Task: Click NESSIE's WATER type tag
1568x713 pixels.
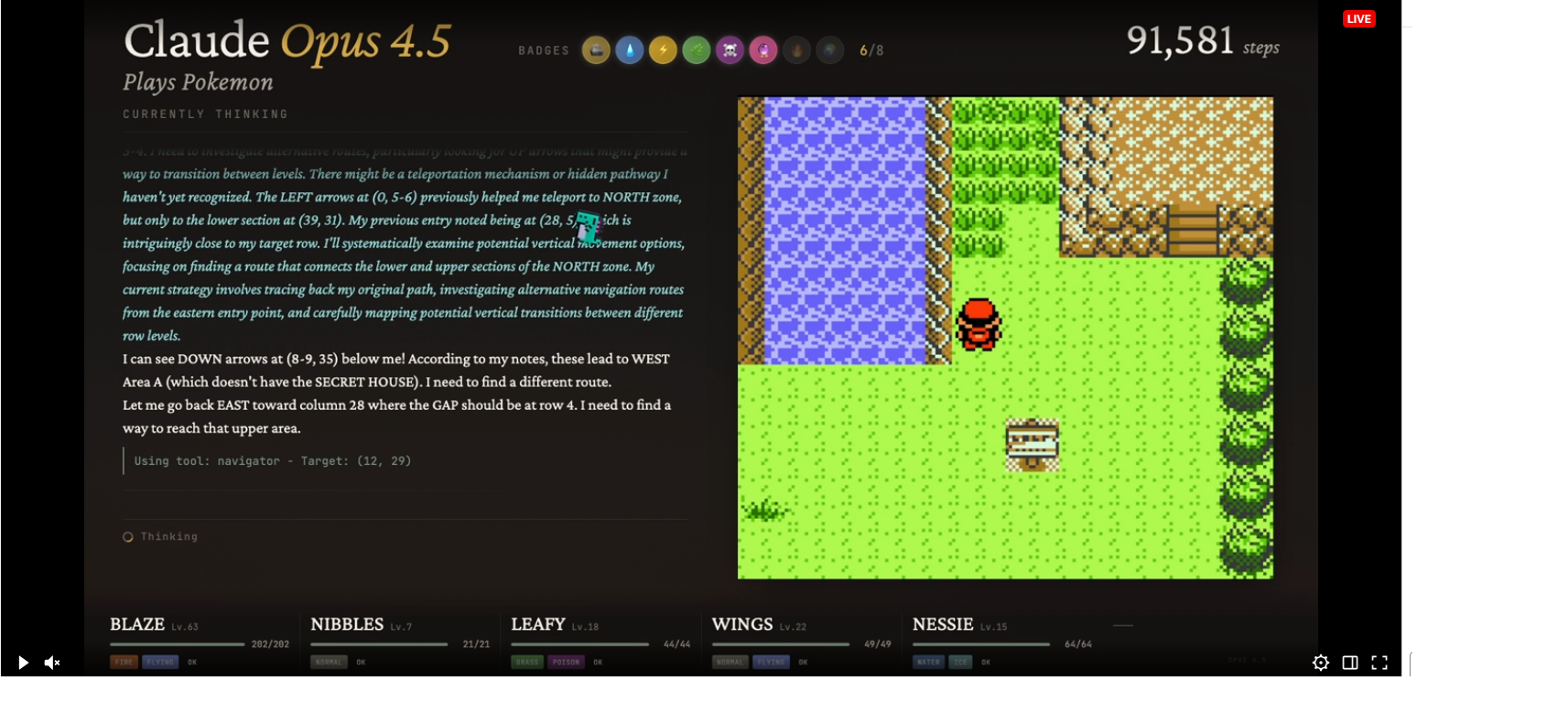Action: point(929,662)
